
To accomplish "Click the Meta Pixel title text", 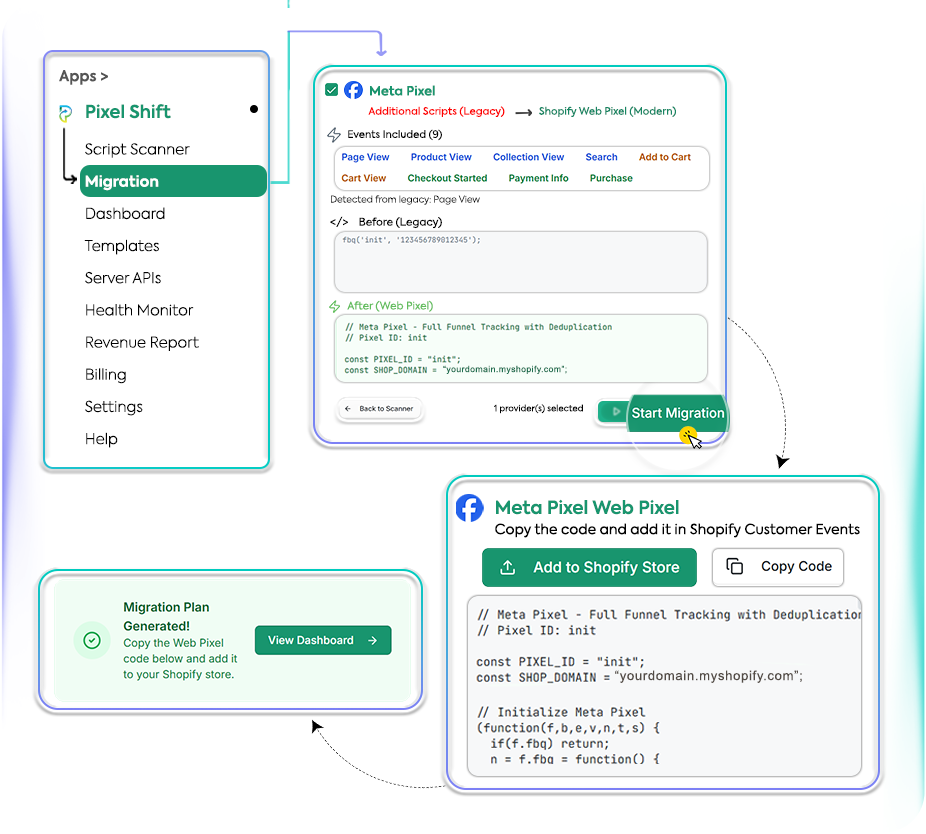I will click(x=402, y=90).
